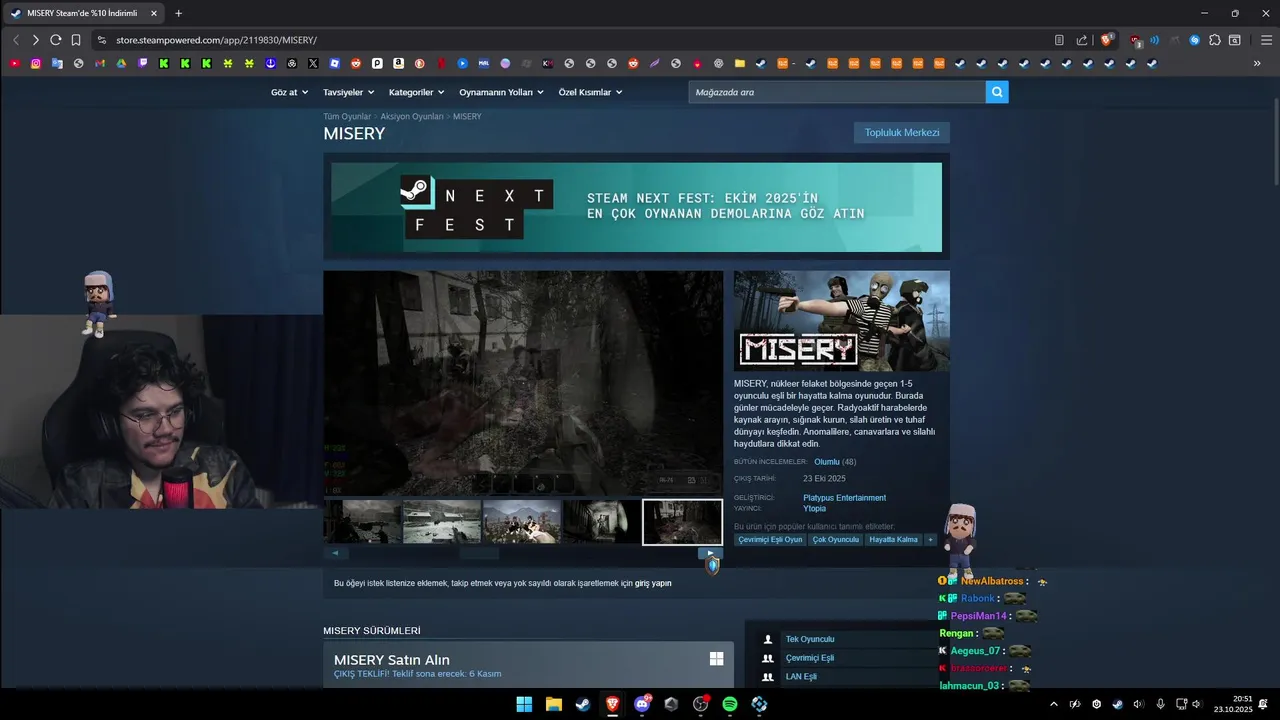Open the Instagram bookmark
Viewport: 1280px width, 720px height.
coord(36,63)
